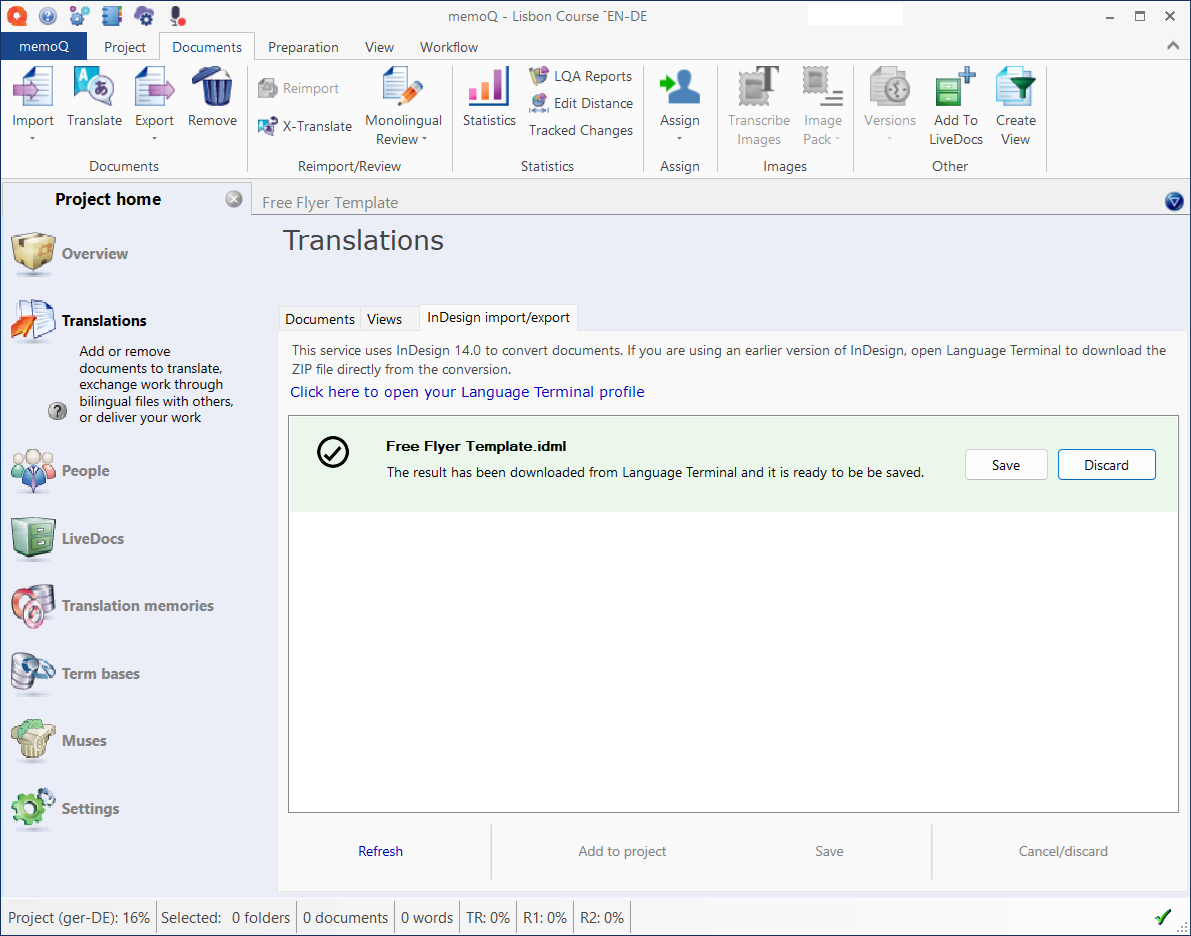The height and width of the screenshot is (936, 1191).
Task: Open the Statistics chart icon
Action: 489,86
